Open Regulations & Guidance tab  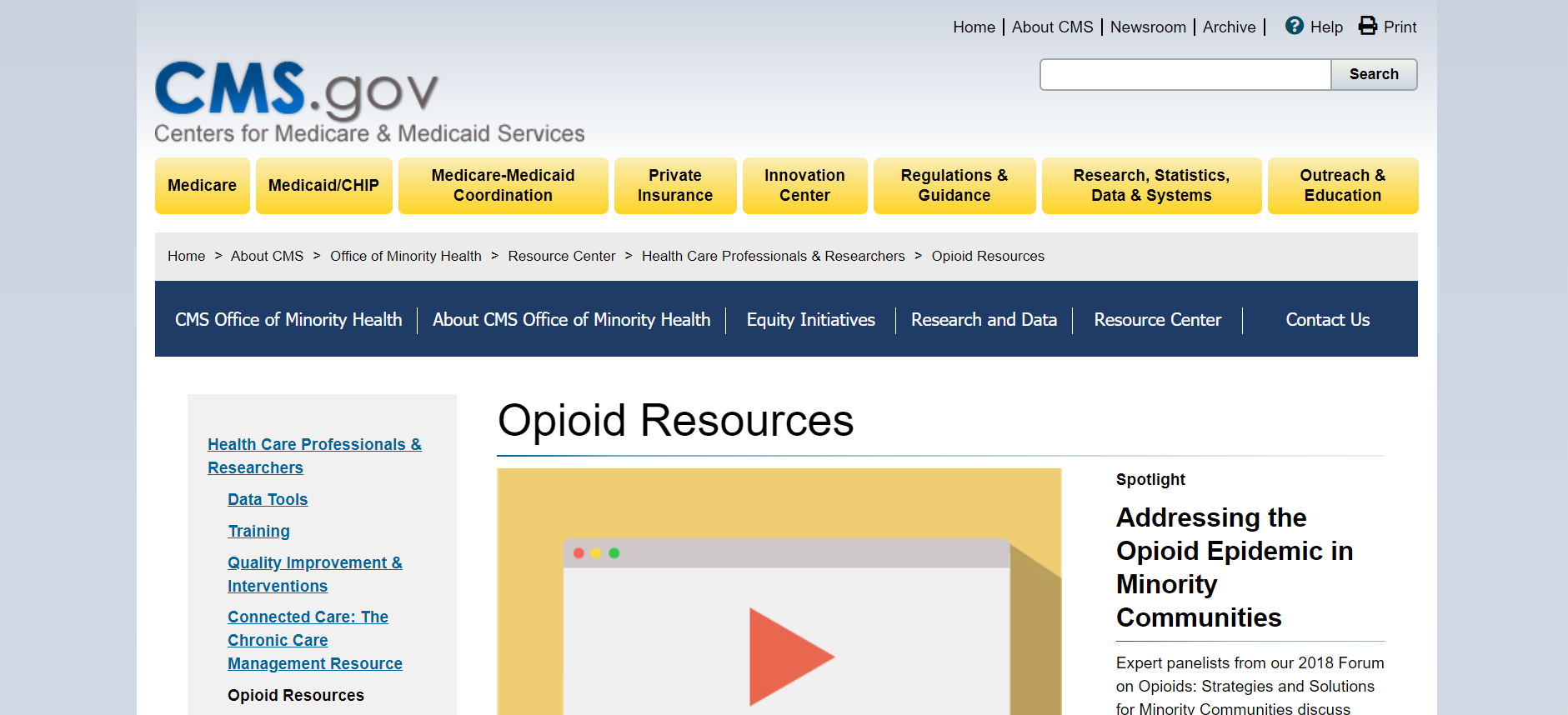954,186
